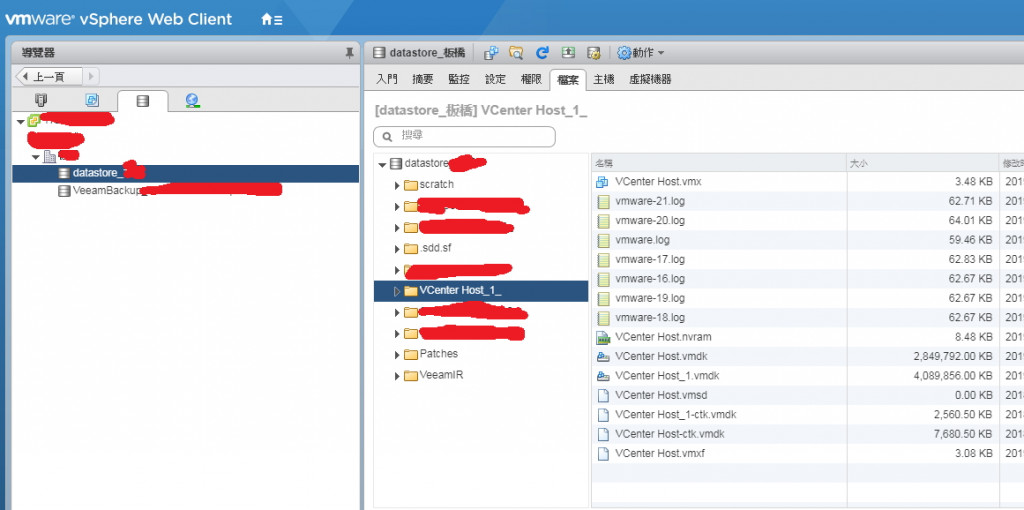Click the scratch folder icon

point(411,185)
